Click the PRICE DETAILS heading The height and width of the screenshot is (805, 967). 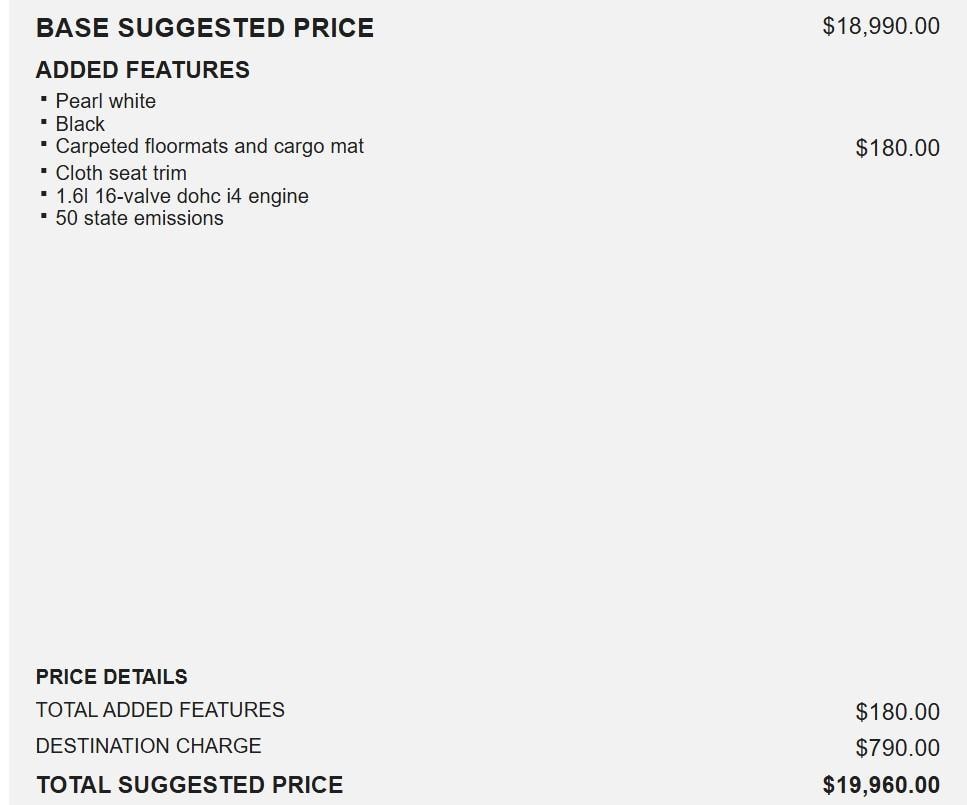pos(111,677)
